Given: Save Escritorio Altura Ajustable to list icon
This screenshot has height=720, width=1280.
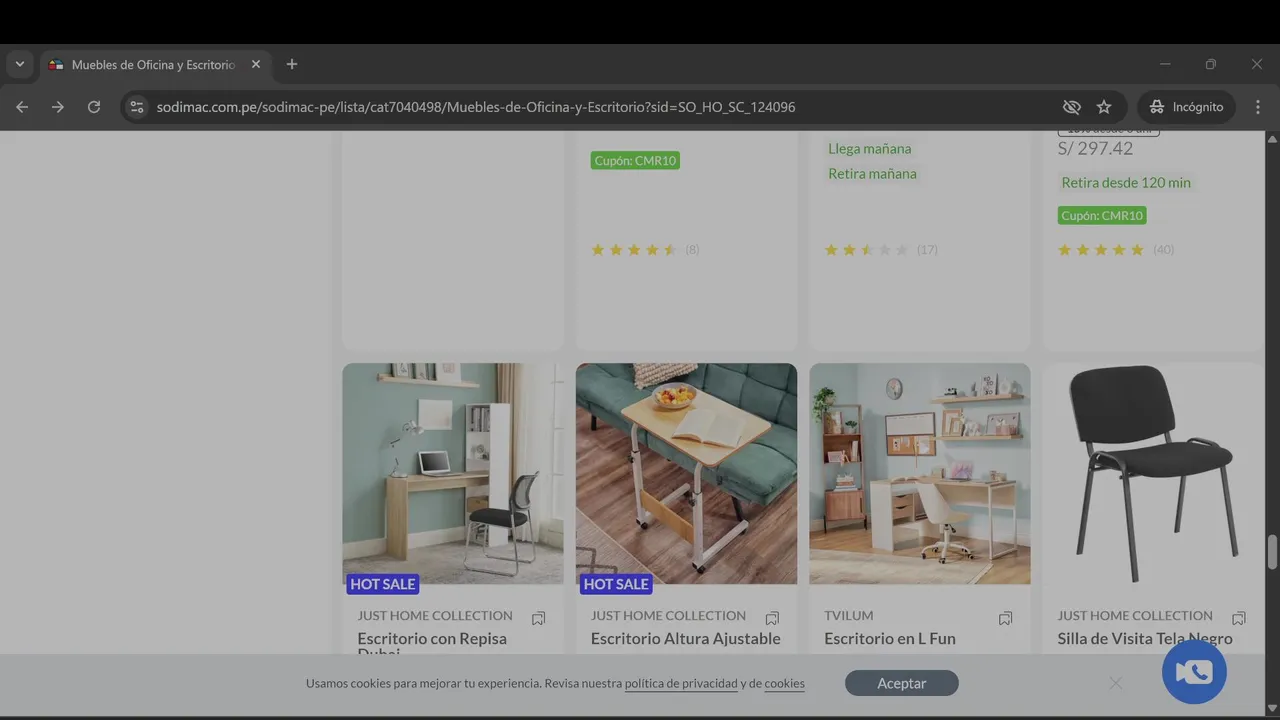Looking at the screenshot, I should [772, 618].
